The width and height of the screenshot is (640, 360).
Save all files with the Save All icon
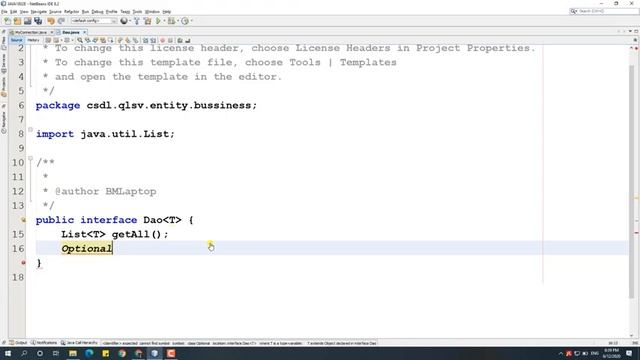[38, 21]
